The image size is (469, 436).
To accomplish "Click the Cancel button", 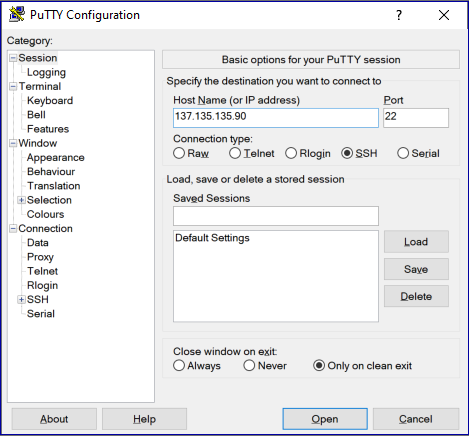I will click(x=416, y=419).
